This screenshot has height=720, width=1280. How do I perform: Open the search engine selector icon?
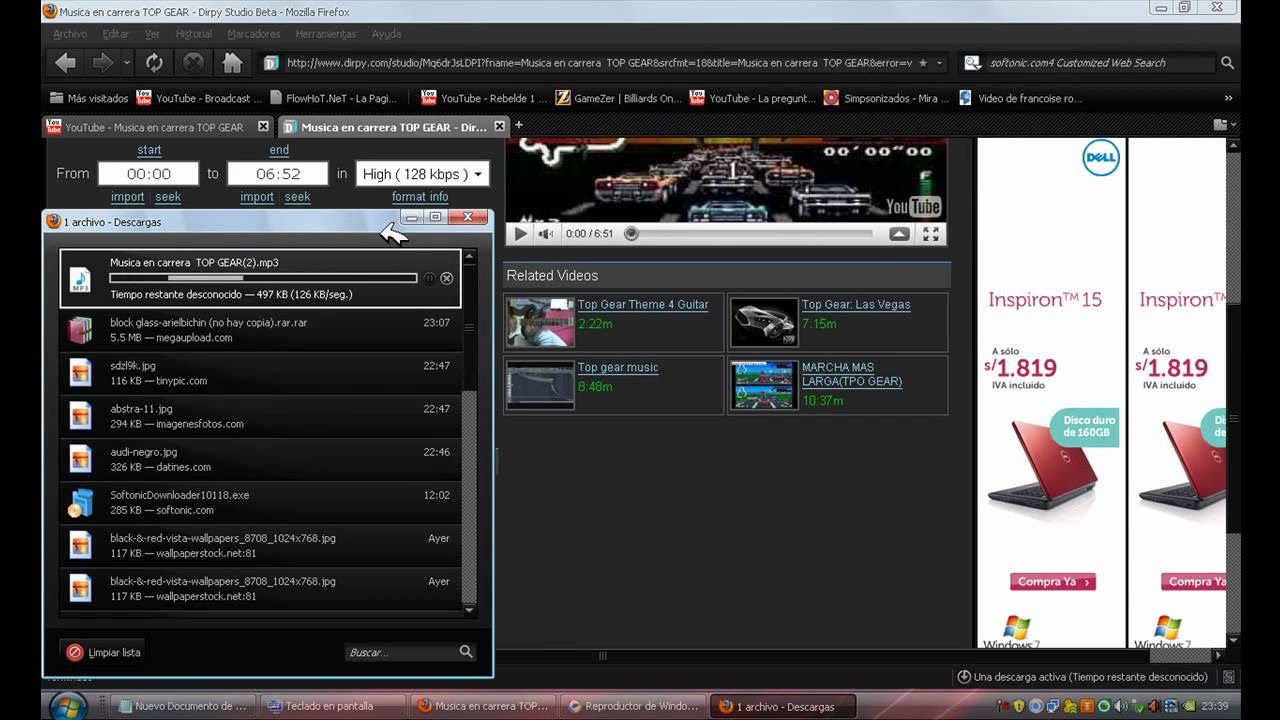[x=972, y=63]
